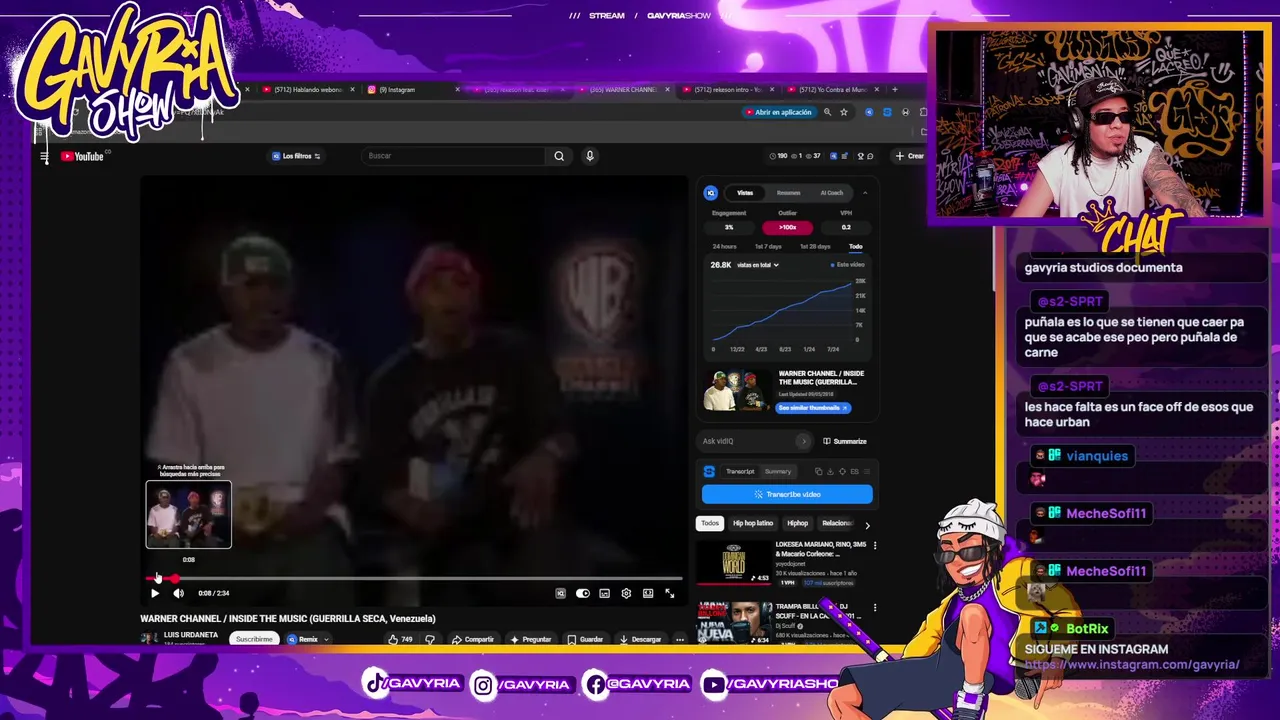
Task: Click Suscribirme to subscribe
Action: 254,639
